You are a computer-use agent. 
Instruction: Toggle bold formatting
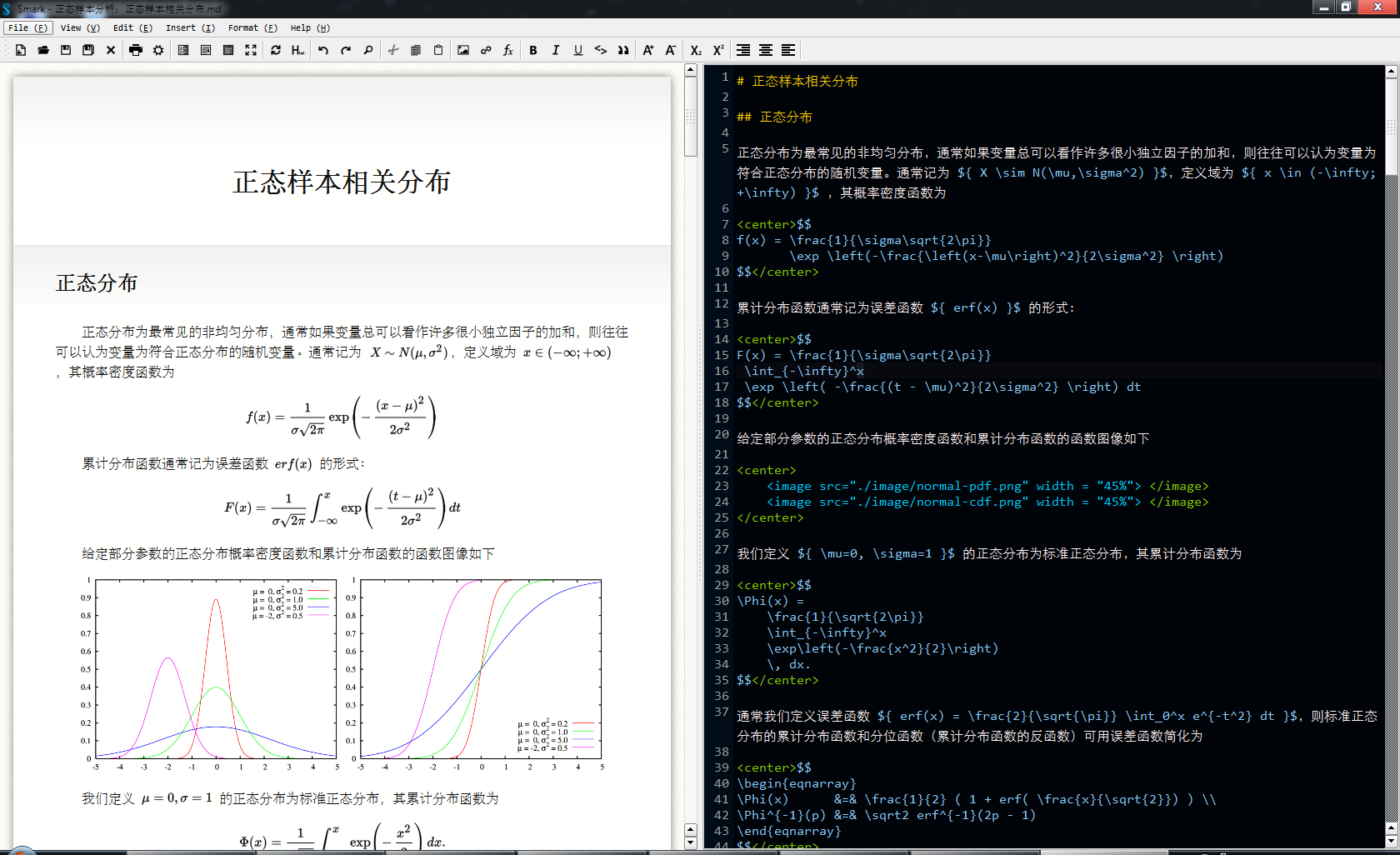(533, 50)
